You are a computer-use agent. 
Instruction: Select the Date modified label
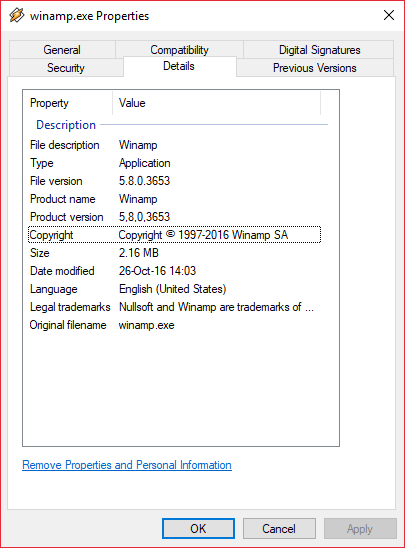pyautogui.click(x=62, y=271)
